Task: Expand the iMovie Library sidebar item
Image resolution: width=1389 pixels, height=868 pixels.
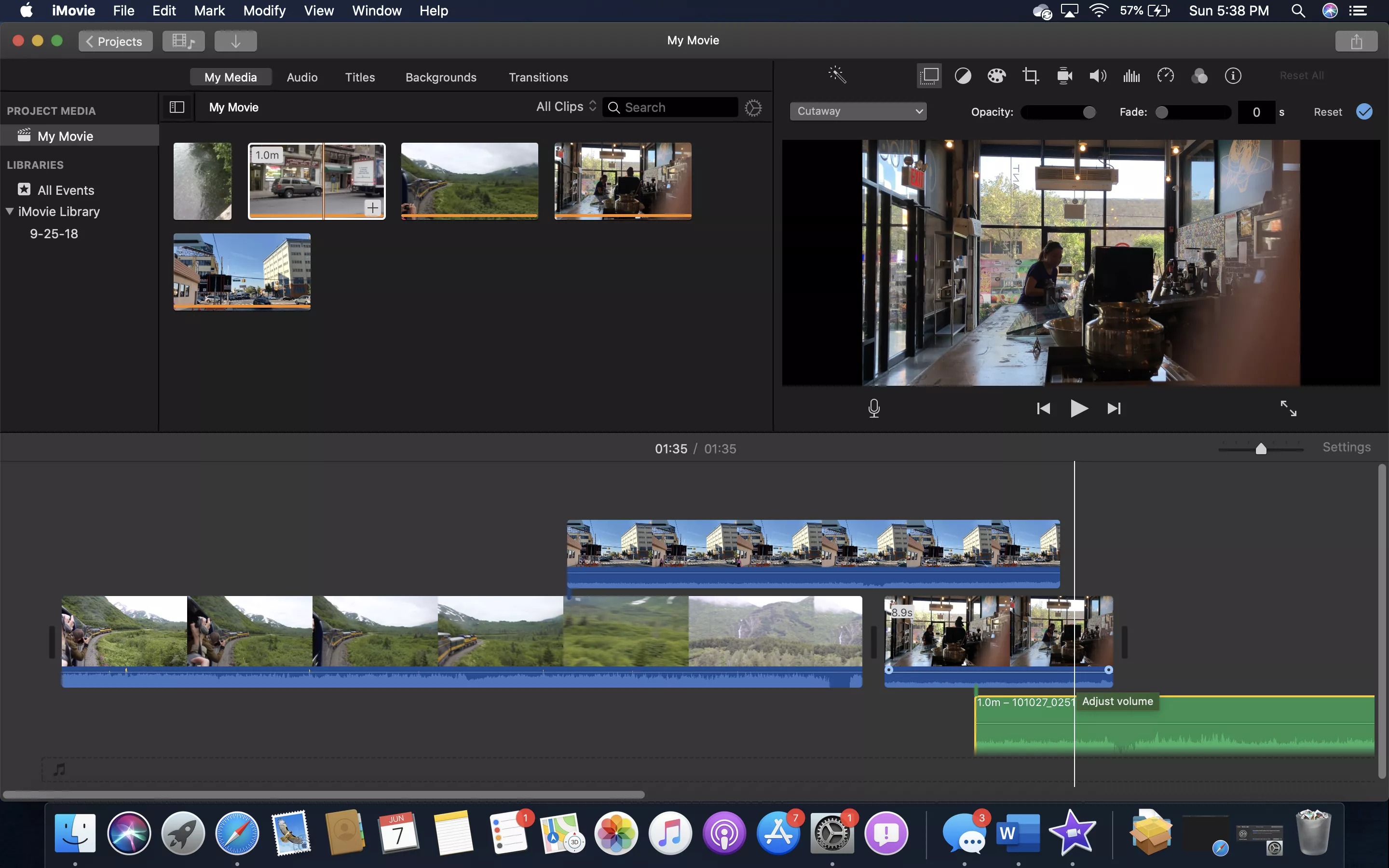Action: pos(10,211)
